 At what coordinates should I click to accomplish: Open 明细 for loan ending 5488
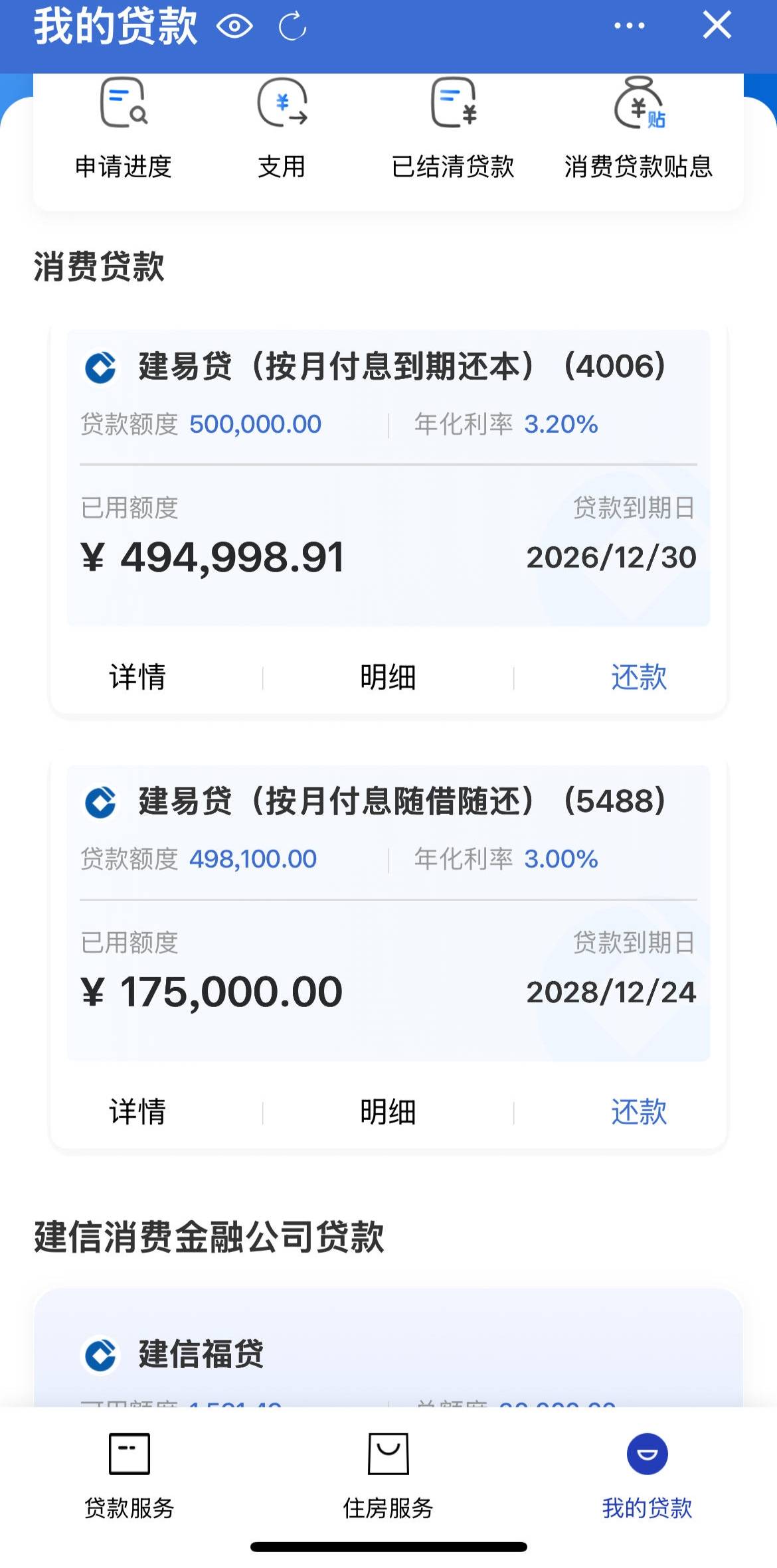tap(388, 1112)
